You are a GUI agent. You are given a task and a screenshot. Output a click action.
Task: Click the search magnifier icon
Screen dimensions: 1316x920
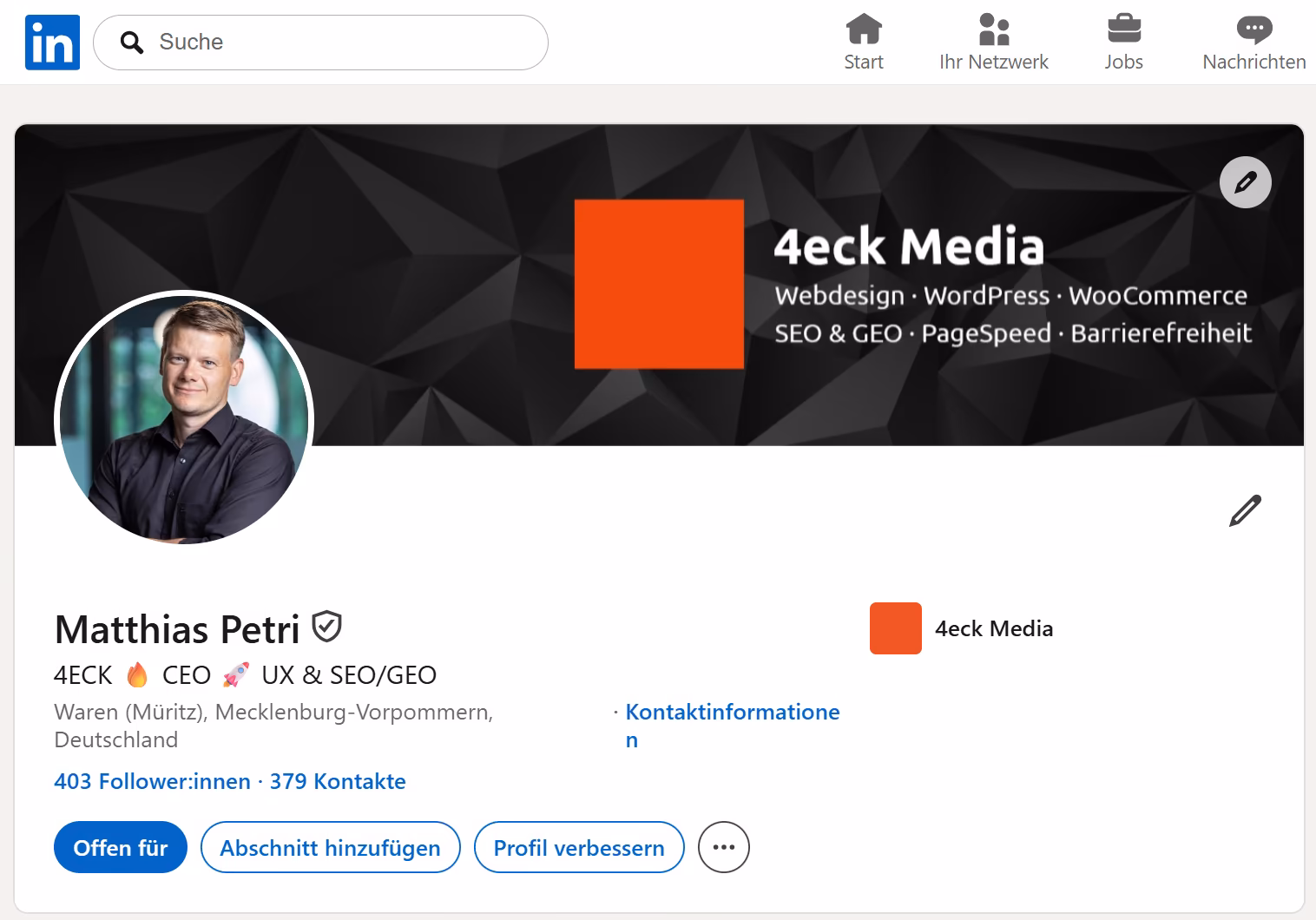tap(132, 43)
